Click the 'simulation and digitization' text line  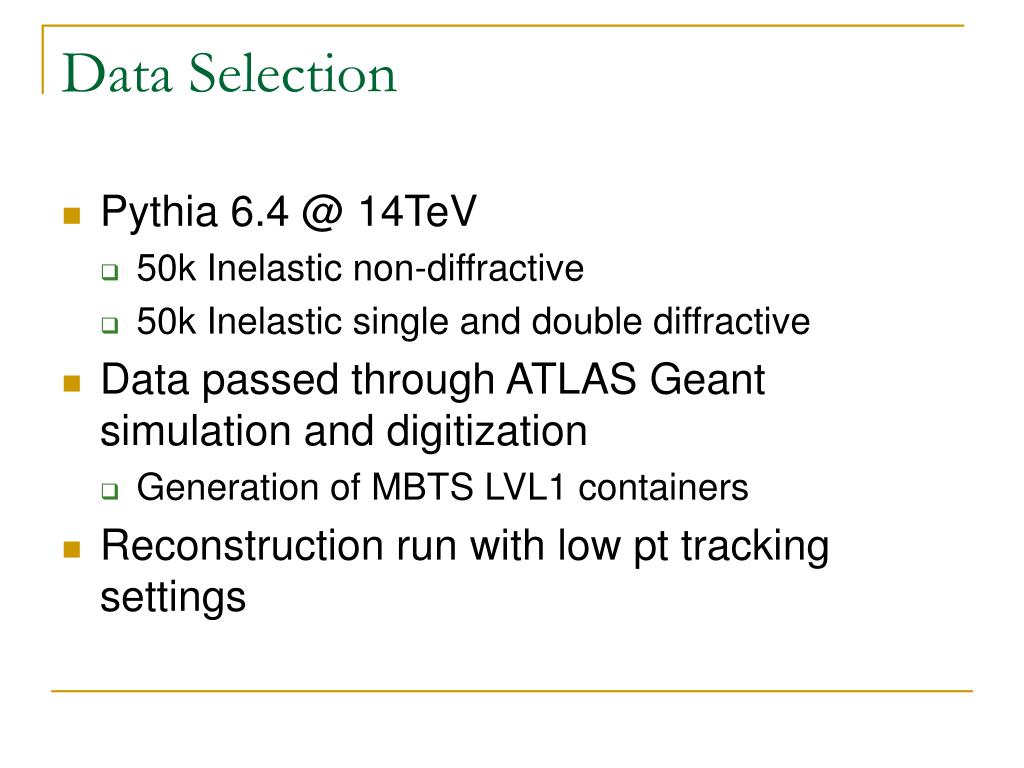(344, 432)
